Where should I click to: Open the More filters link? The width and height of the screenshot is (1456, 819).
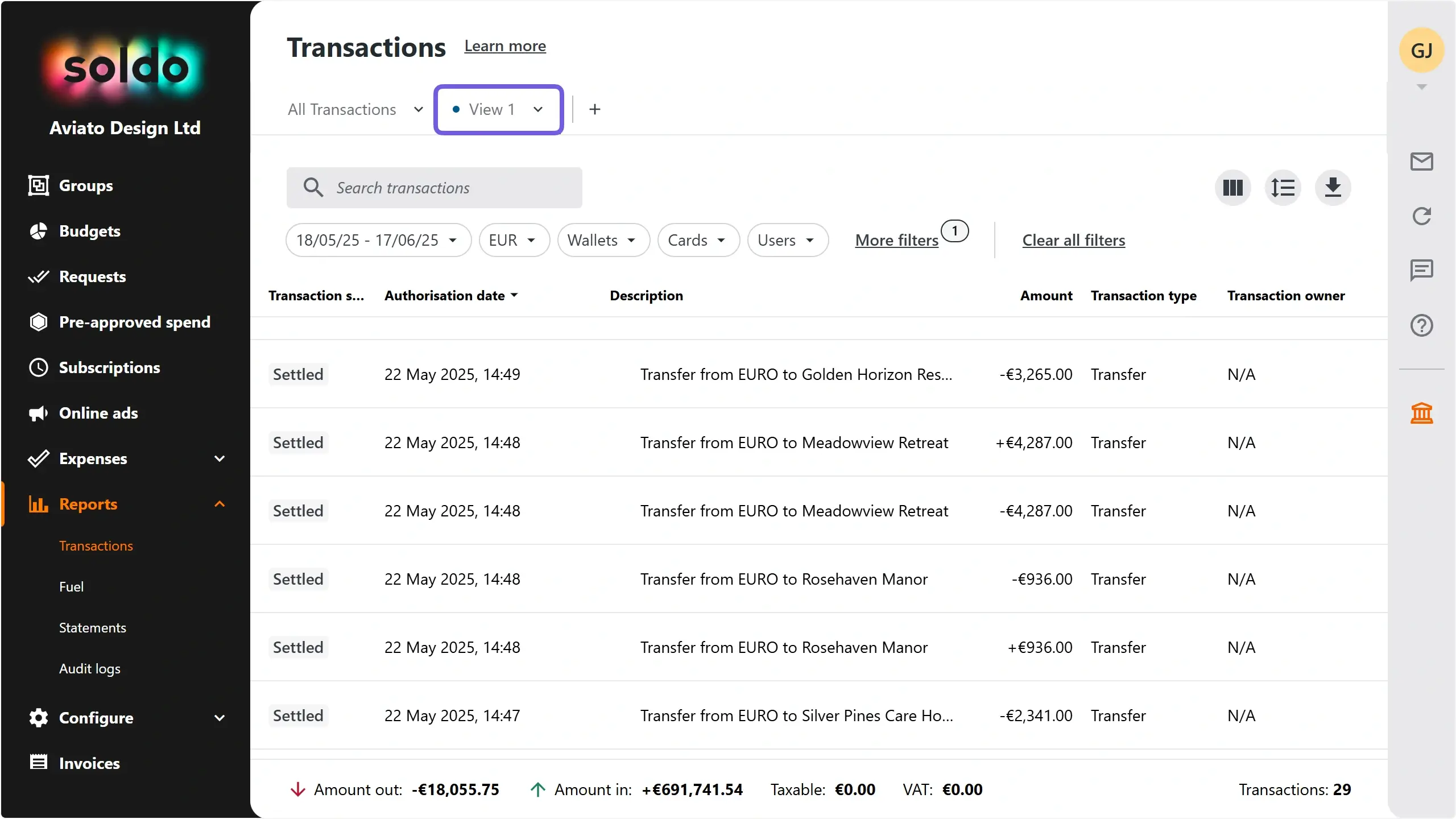896,240
